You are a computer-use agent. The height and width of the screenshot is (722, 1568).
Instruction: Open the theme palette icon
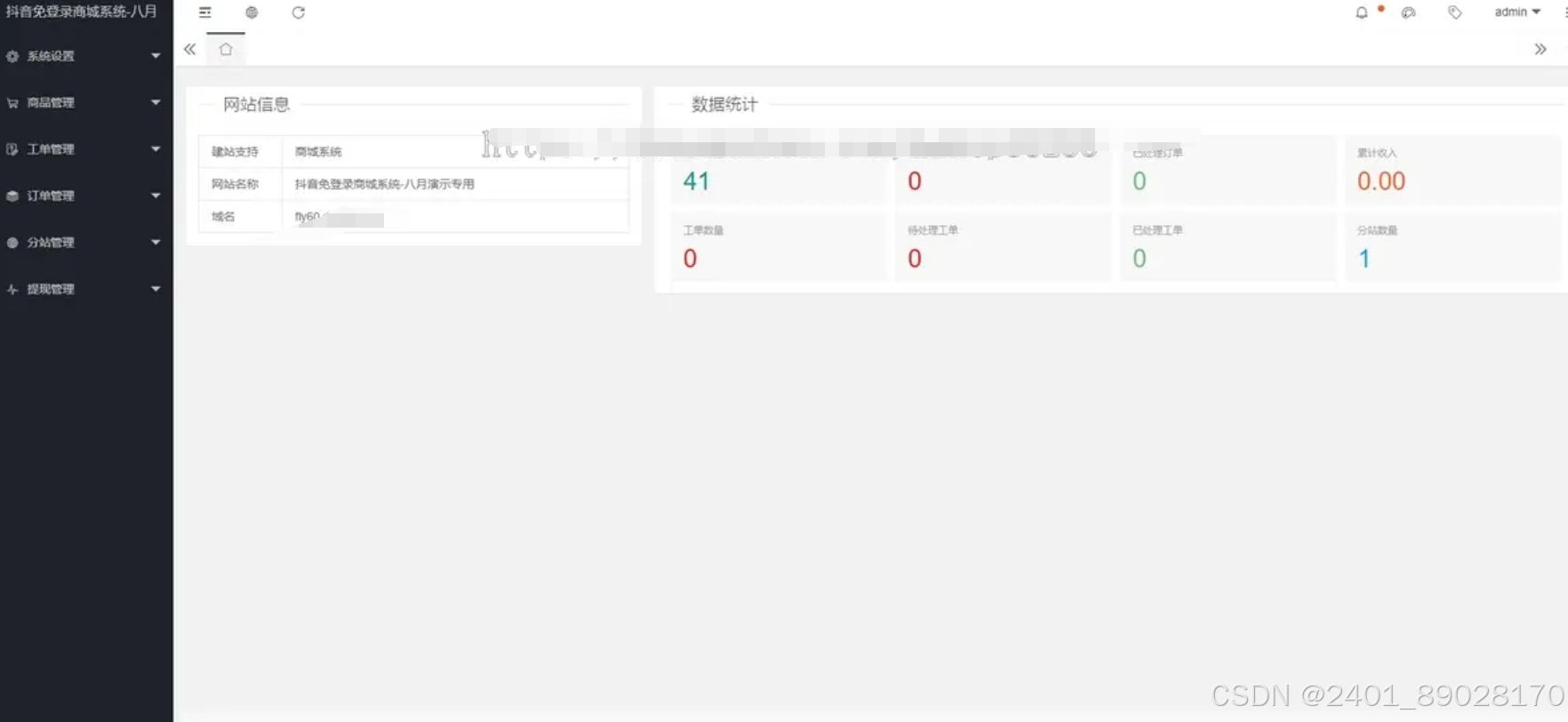click(x=1408, y=12)
